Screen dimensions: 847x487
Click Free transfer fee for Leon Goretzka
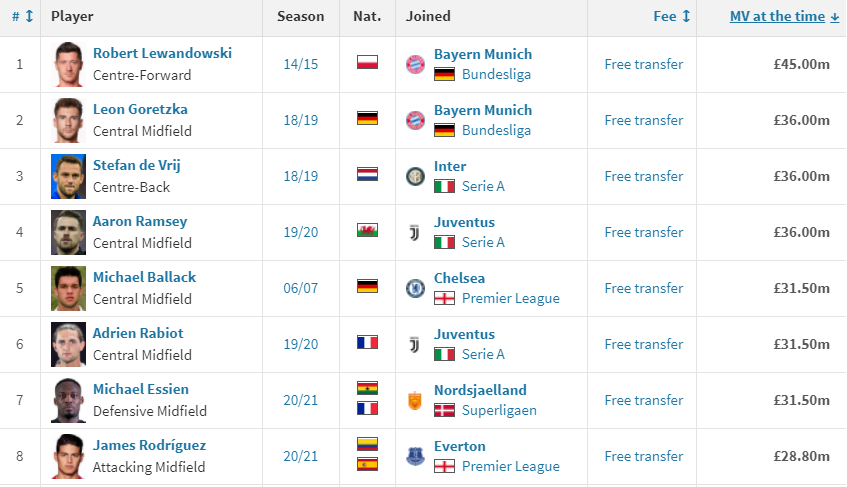pyautogui.click(x=644, y=120)
